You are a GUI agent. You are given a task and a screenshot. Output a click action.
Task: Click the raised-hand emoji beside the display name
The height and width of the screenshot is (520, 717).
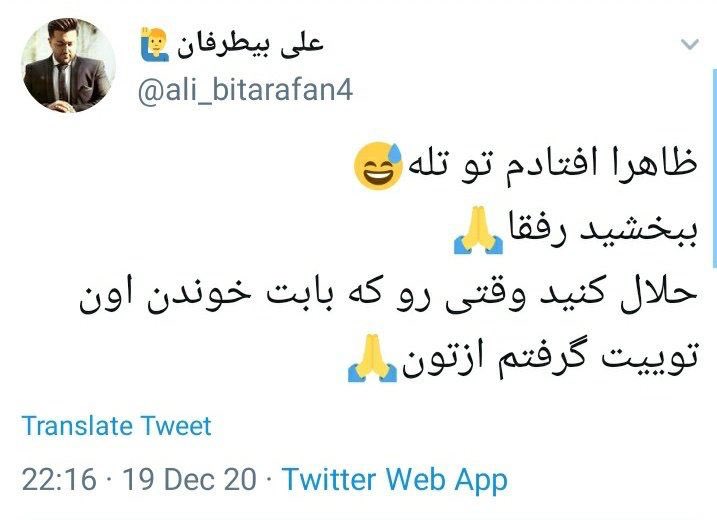[155, 45]
